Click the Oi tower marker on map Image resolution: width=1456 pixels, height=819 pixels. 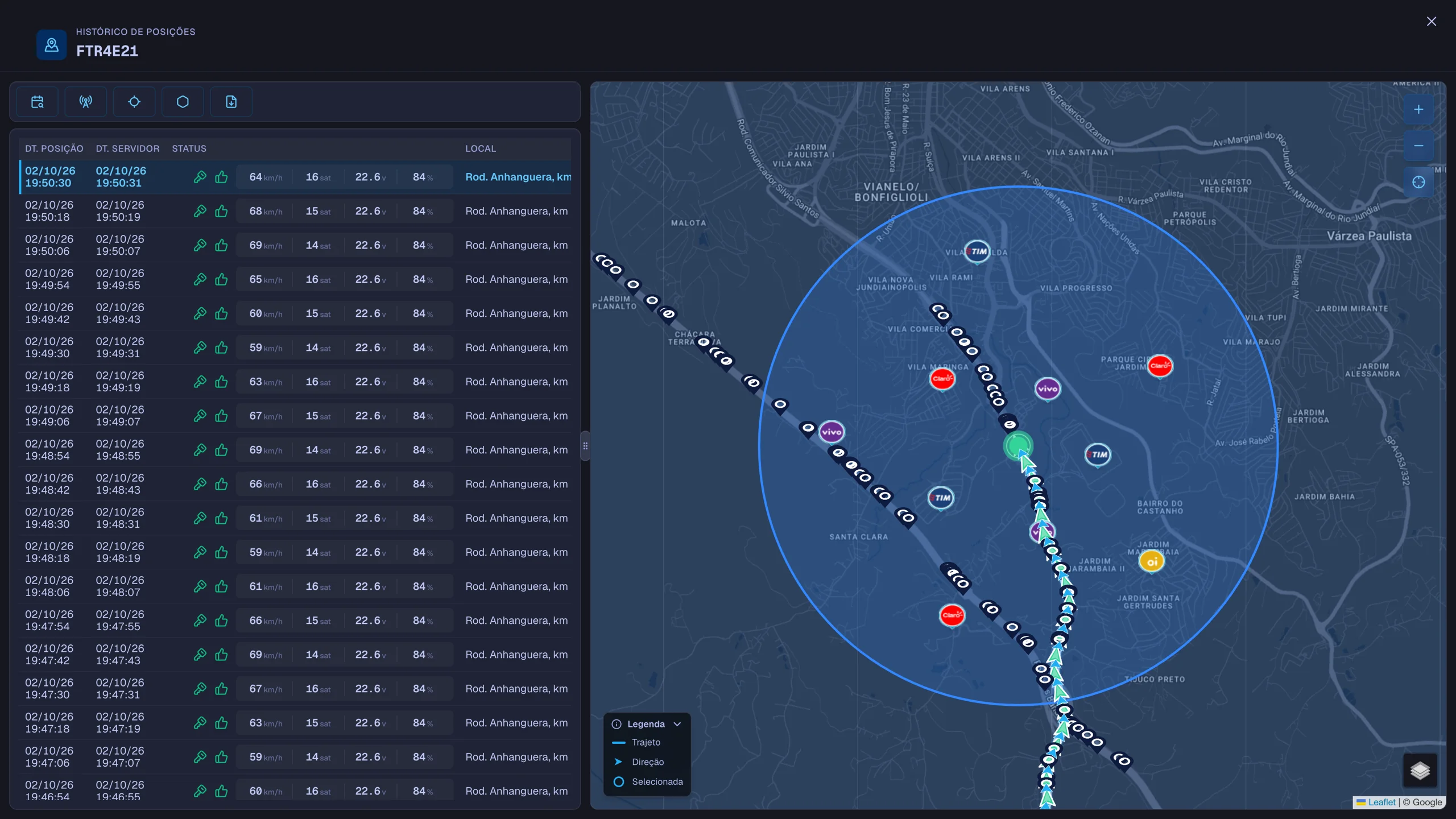1152,562
